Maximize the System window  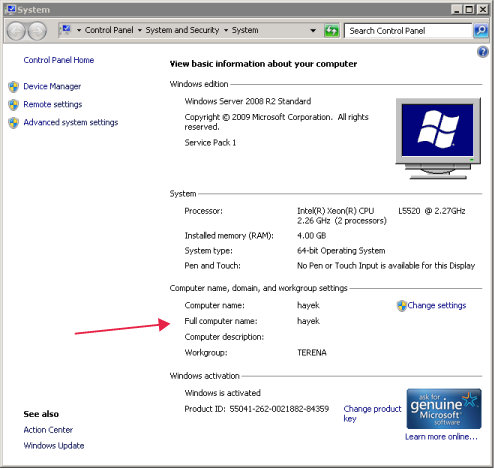click(x=469, y=9)
